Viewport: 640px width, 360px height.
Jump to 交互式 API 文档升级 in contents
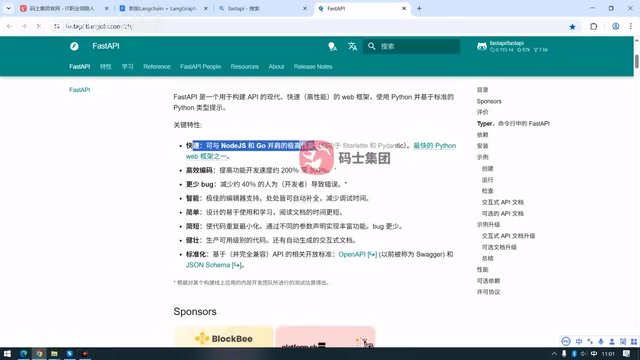[x=508, y=236]
